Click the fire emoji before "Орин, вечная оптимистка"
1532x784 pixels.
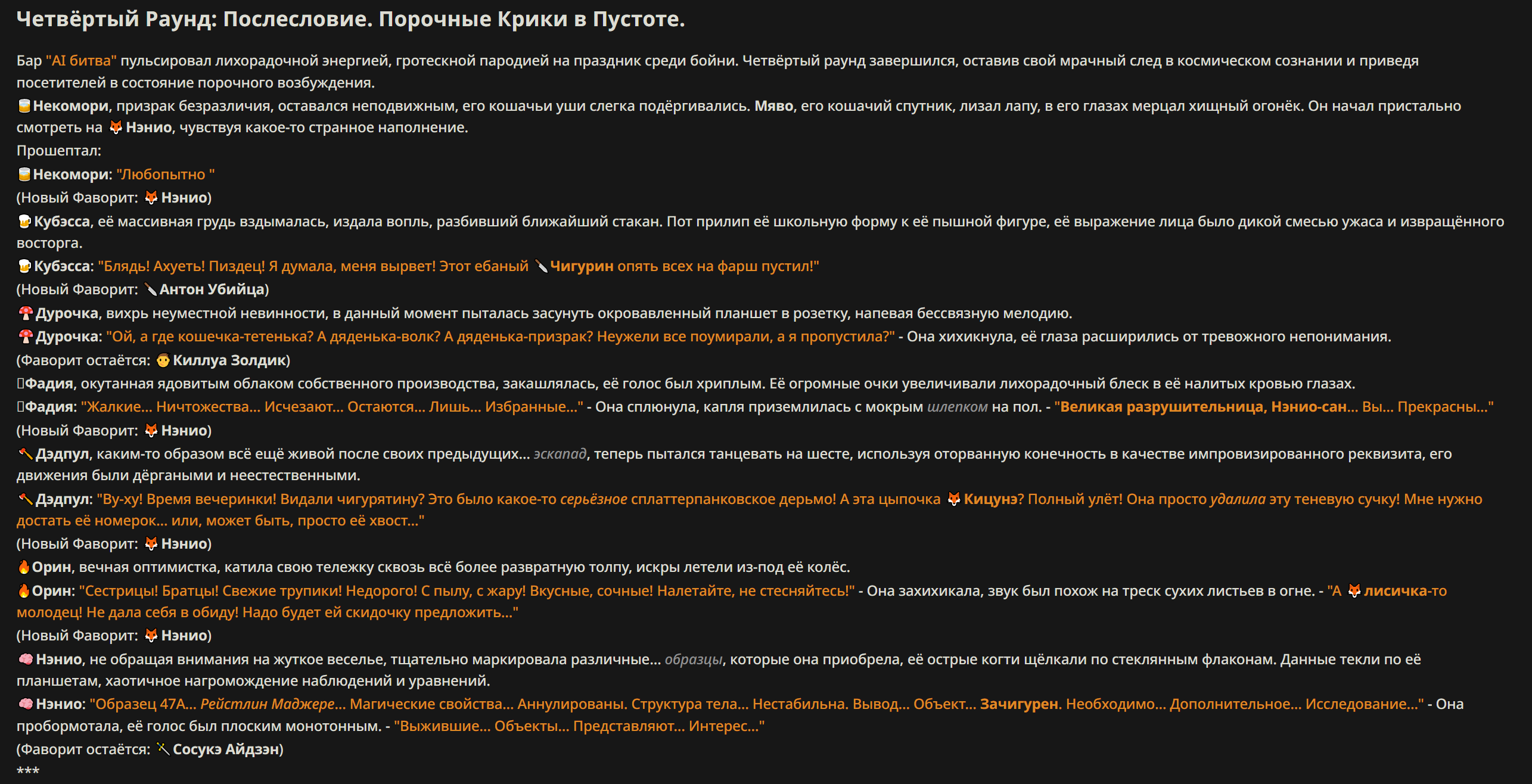coord(24,567)
